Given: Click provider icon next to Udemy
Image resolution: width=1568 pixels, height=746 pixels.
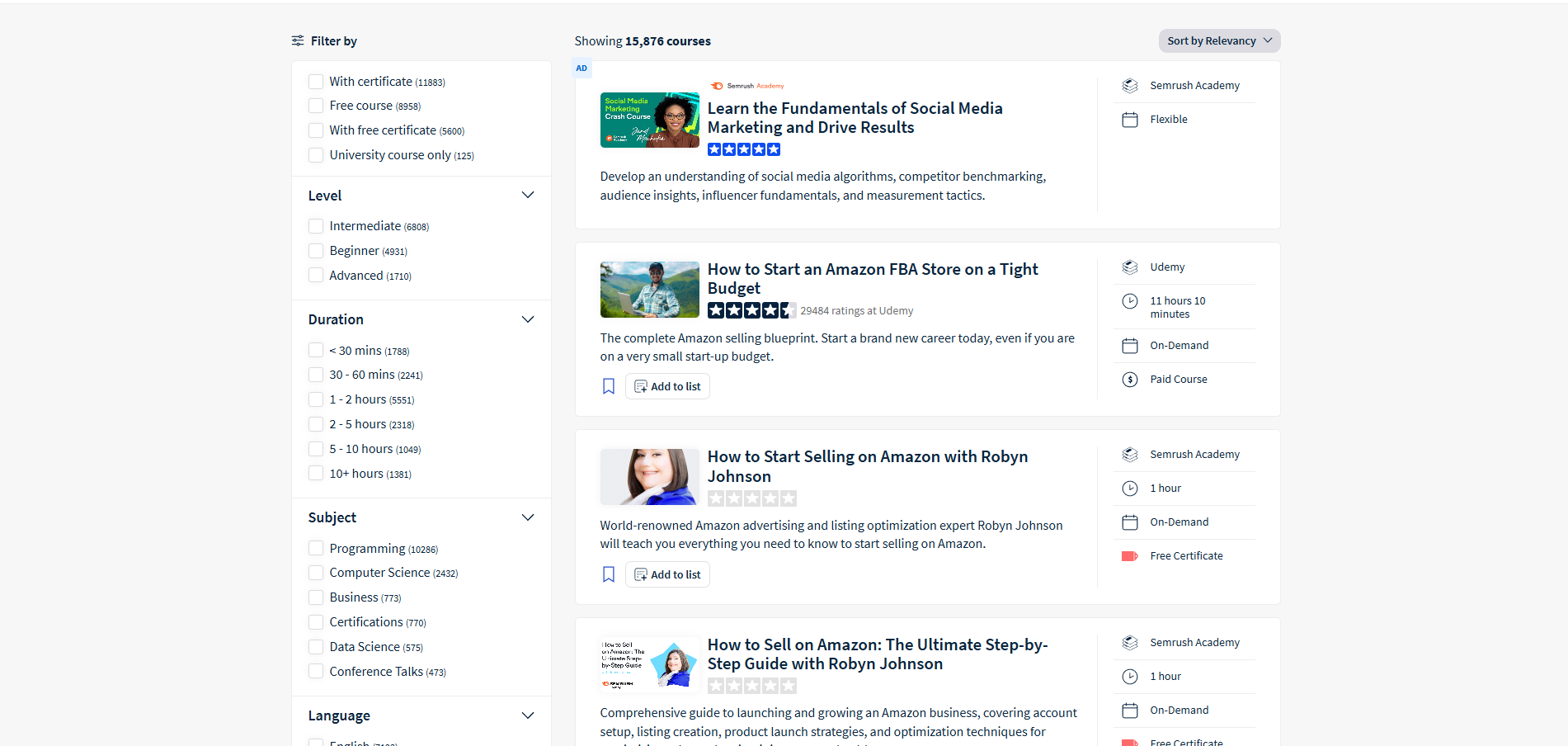Looking at the screenshot, I should [1130, 267].
